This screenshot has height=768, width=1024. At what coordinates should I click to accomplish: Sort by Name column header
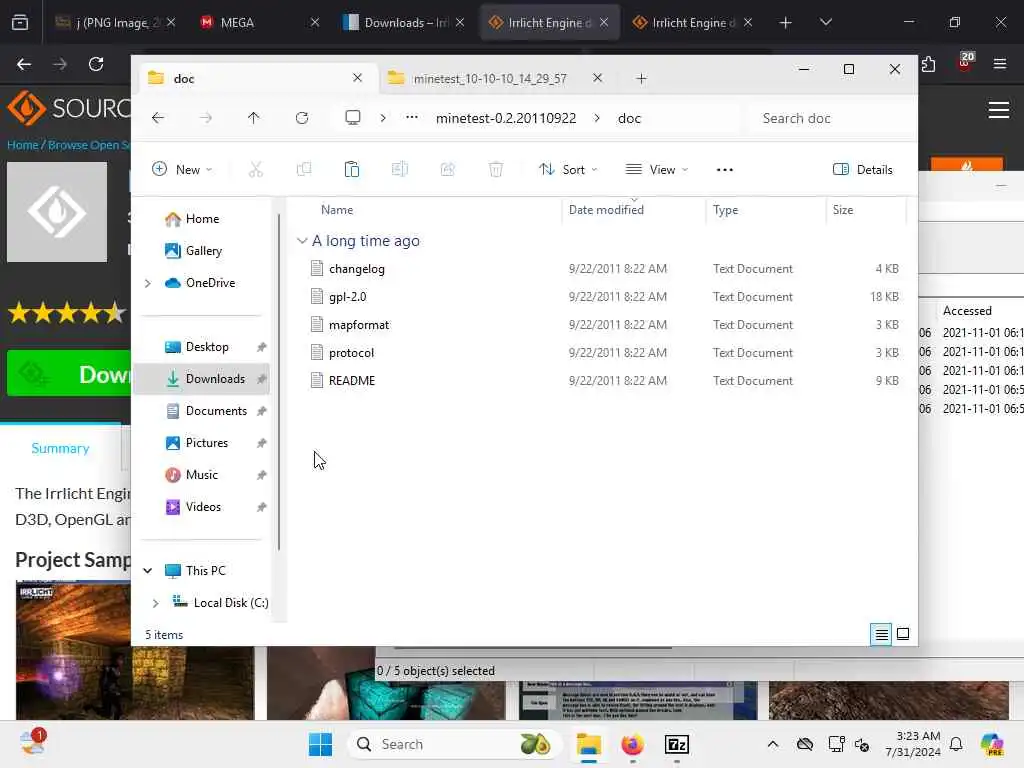(x=337, y=210)
